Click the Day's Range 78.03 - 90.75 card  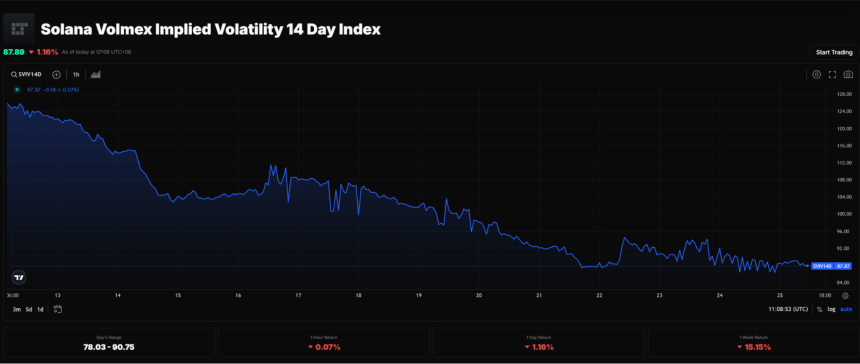tap(109, 343)
